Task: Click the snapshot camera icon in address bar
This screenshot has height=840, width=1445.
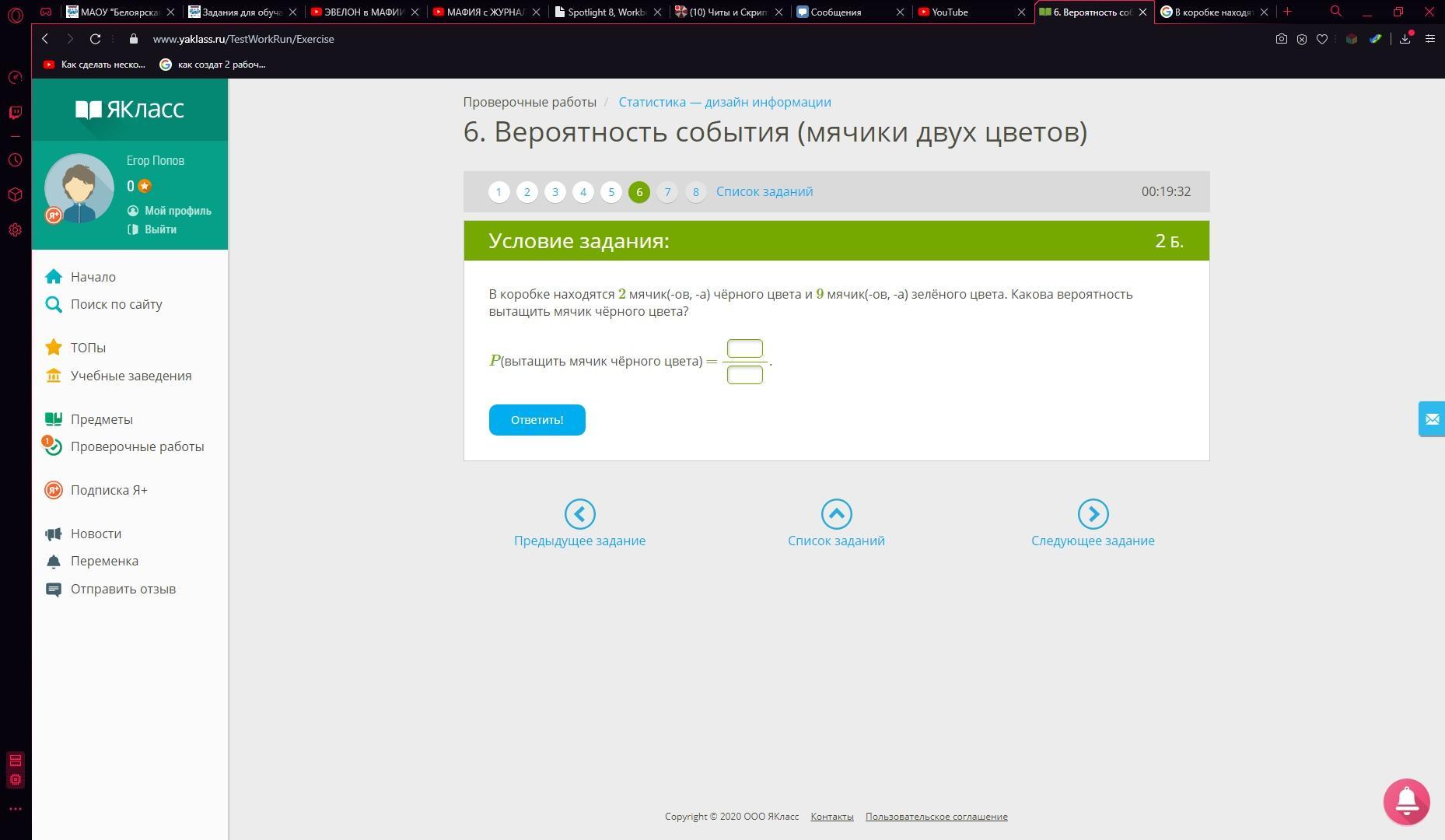Action: click(x=1281, y=39)
